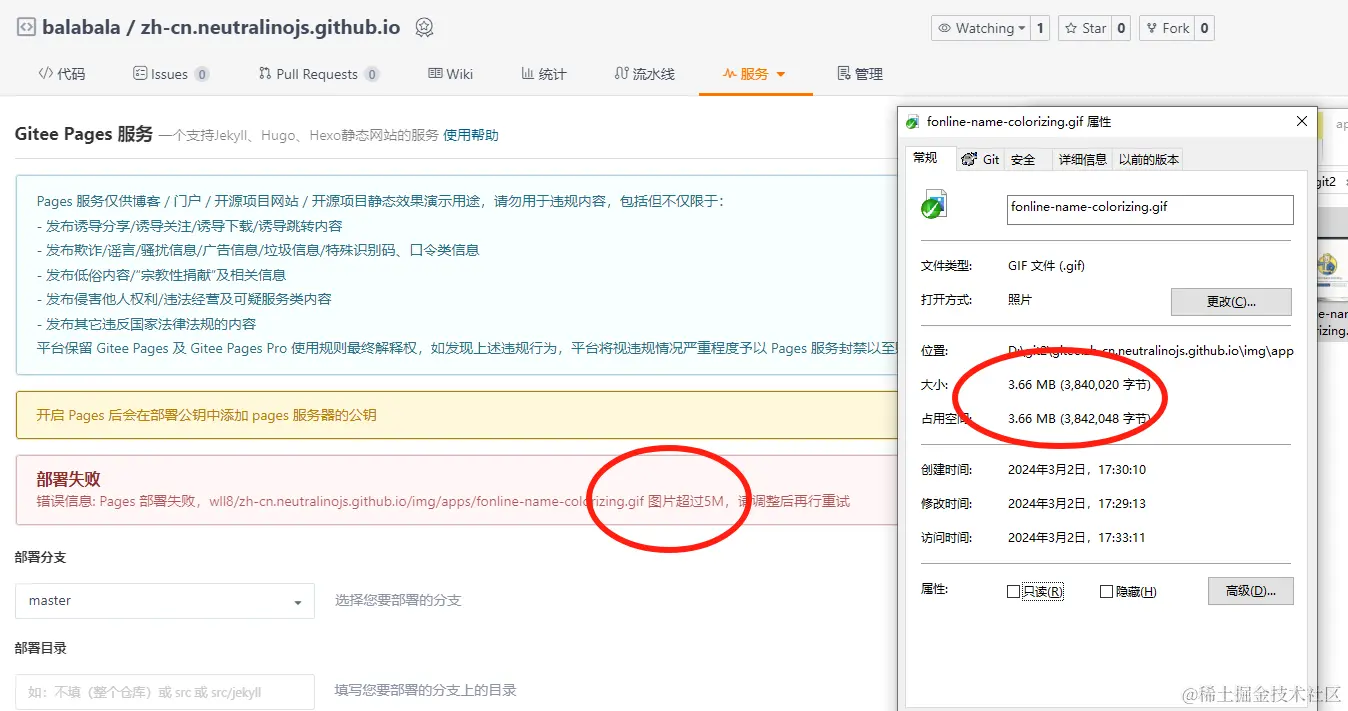Close the properties dialog
The image size is (1348, 711).
pyautogui.click(x=1301, y=121)
